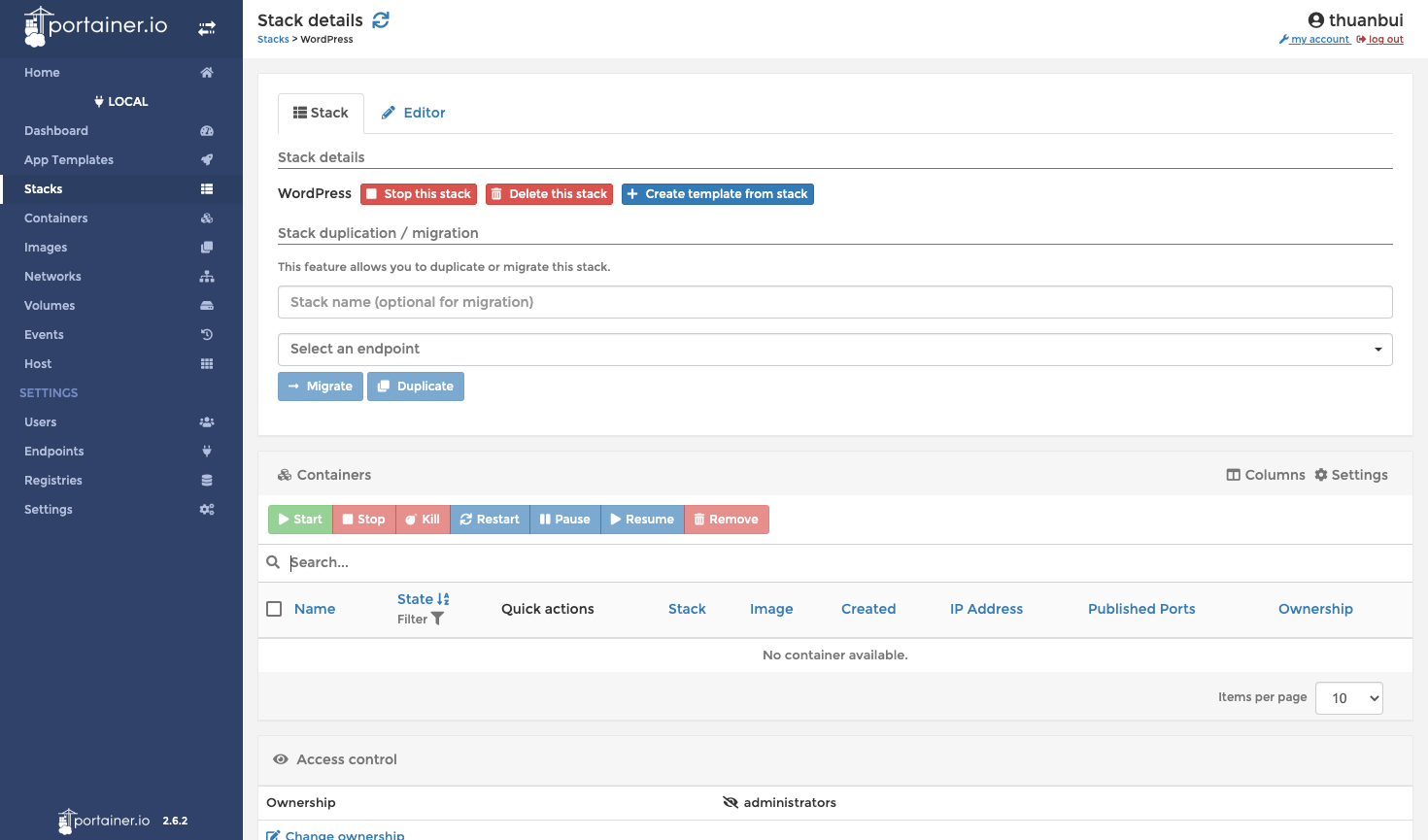Sort by the Ownership column header

click(1315, 609)
